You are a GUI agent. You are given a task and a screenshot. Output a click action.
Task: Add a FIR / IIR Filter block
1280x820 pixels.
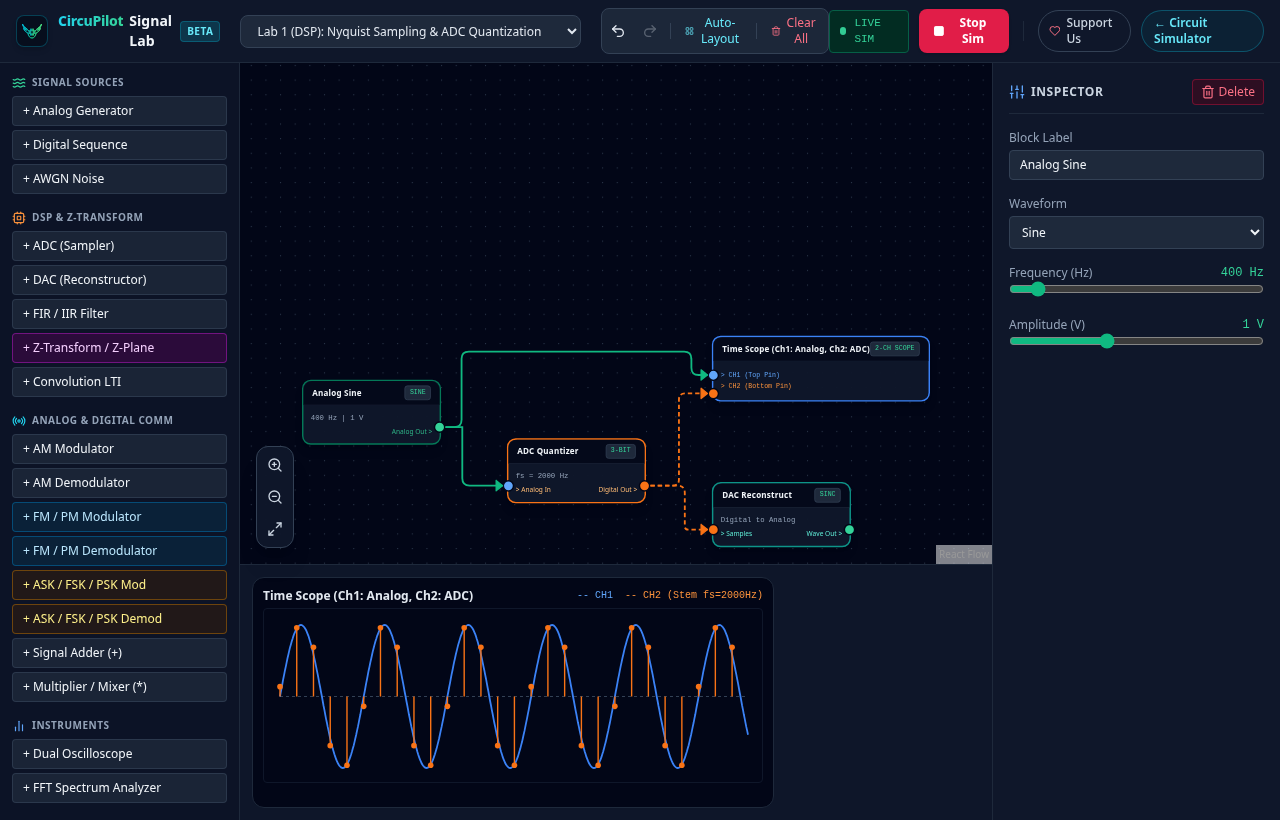[x=119, y=314]
